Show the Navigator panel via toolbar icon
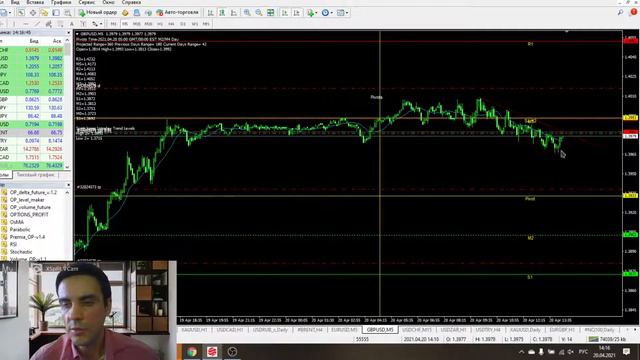 (x=44, y=13)
